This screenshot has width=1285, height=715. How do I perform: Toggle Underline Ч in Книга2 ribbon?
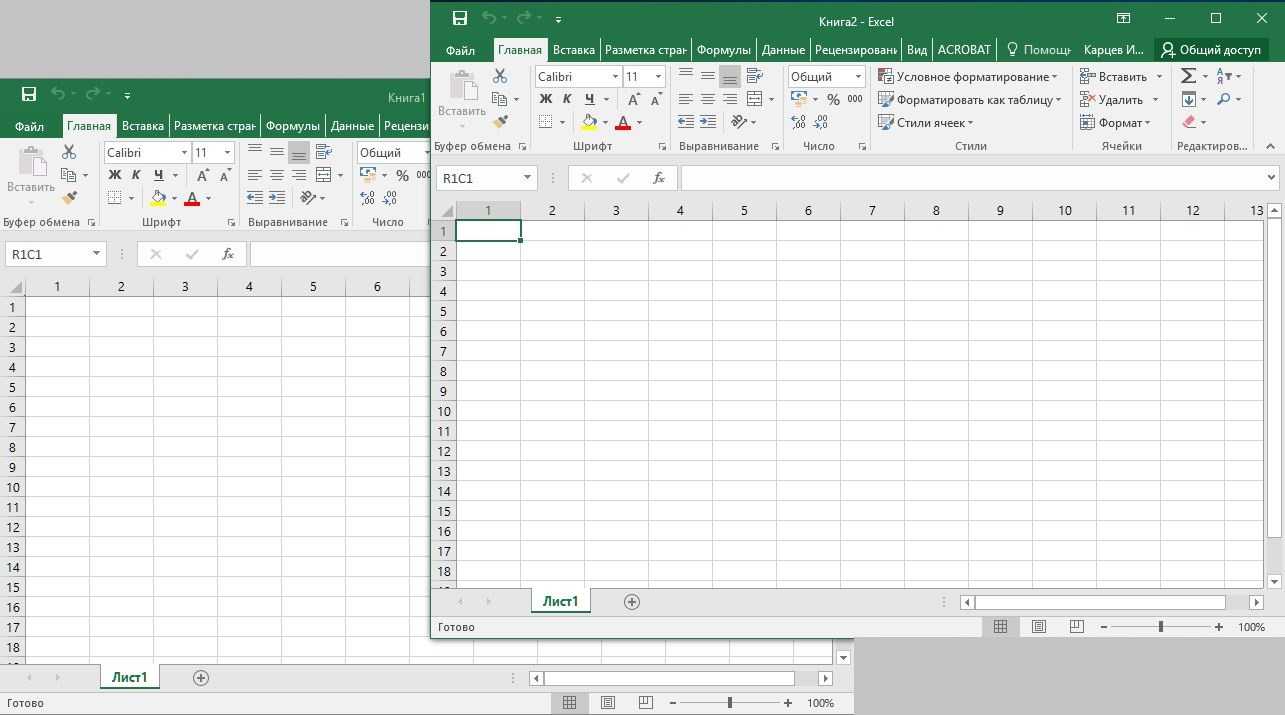(589, 99)
